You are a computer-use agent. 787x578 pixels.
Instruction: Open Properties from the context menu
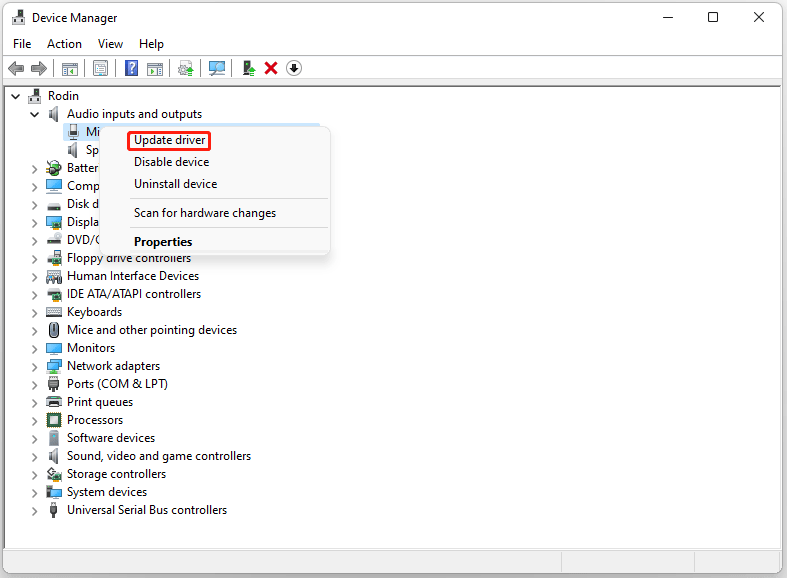(163, 242)
